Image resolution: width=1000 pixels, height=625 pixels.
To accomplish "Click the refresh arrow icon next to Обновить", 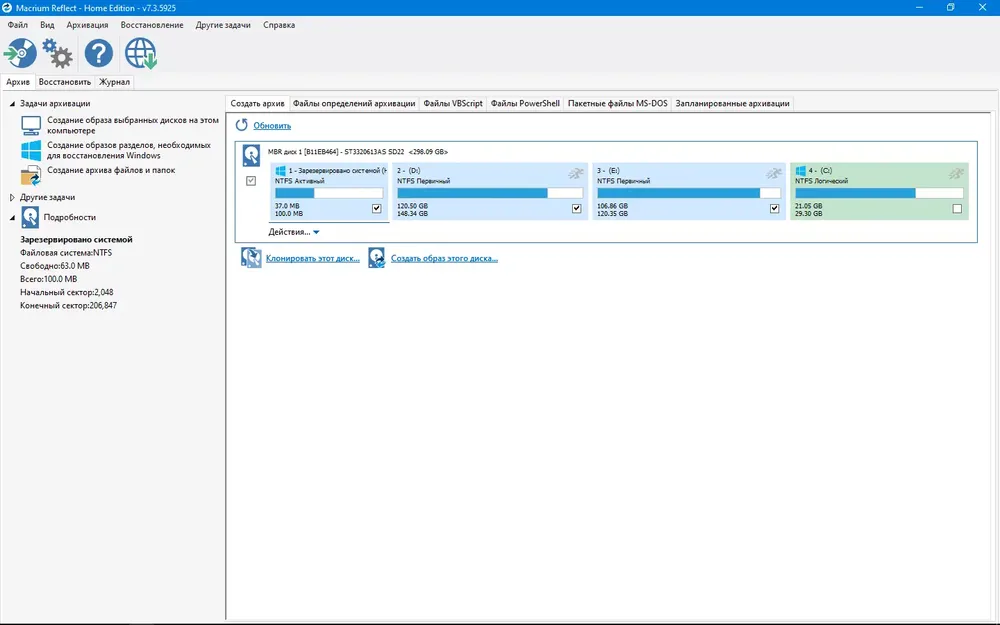I will tap(241, 125).
